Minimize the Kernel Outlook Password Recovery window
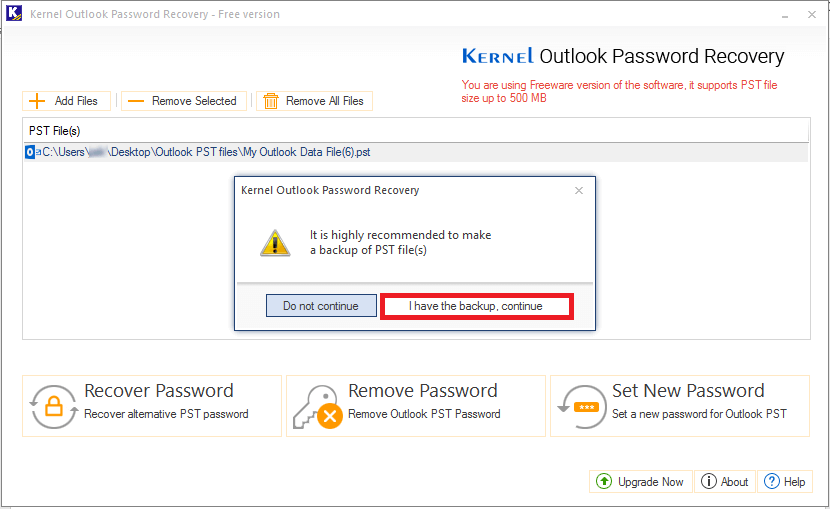This screenshot has width=830, height=509. coord(784,15)
